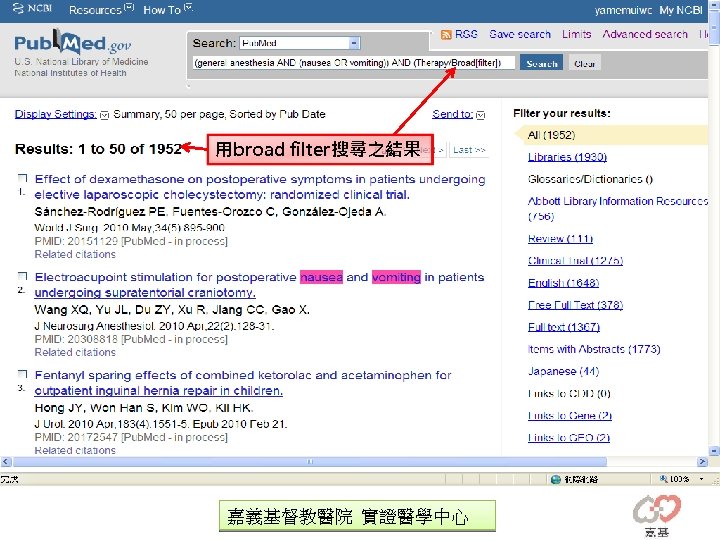Viewport: 720px width, 540px height.
Task: Click the Search button
Action: pos(541,63)
